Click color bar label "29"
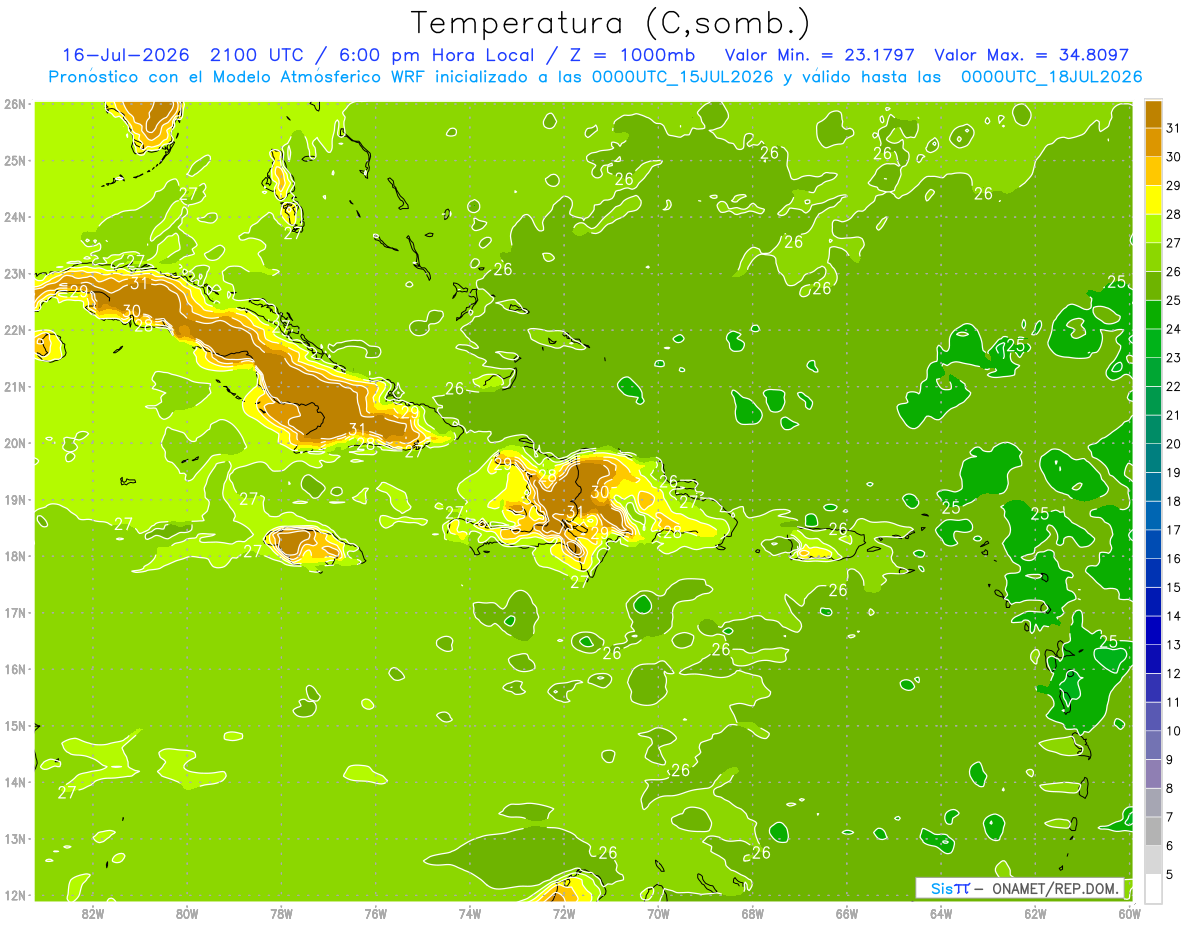Screen dimensions: 1200x927 (x=1173, y=185)
